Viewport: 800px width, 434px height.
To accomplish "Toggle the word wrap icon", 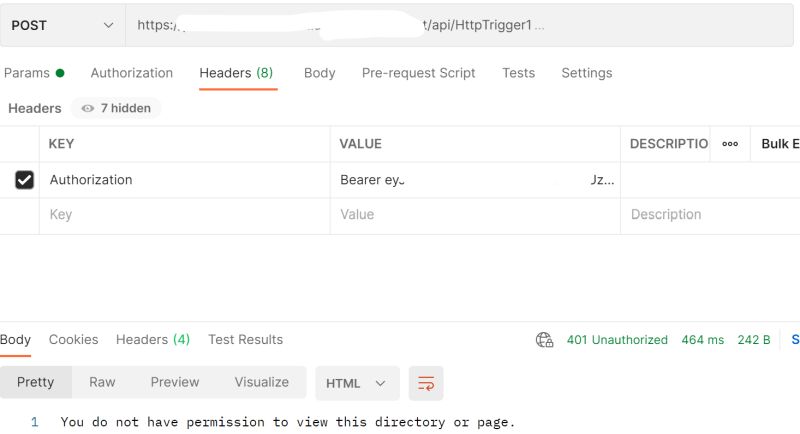I will pos(426,383).
